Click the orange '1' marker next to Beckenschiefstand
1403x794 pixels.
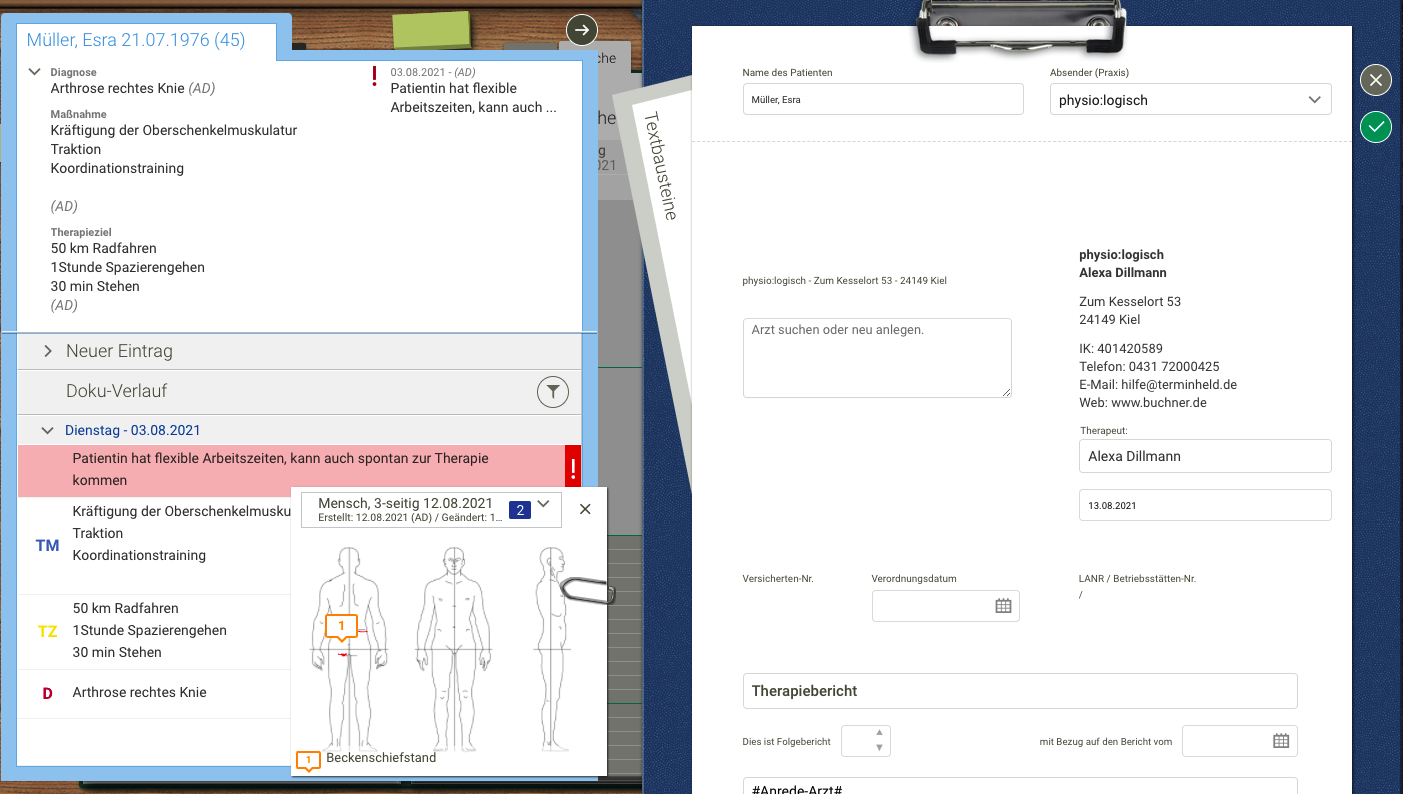coord(306,760)
